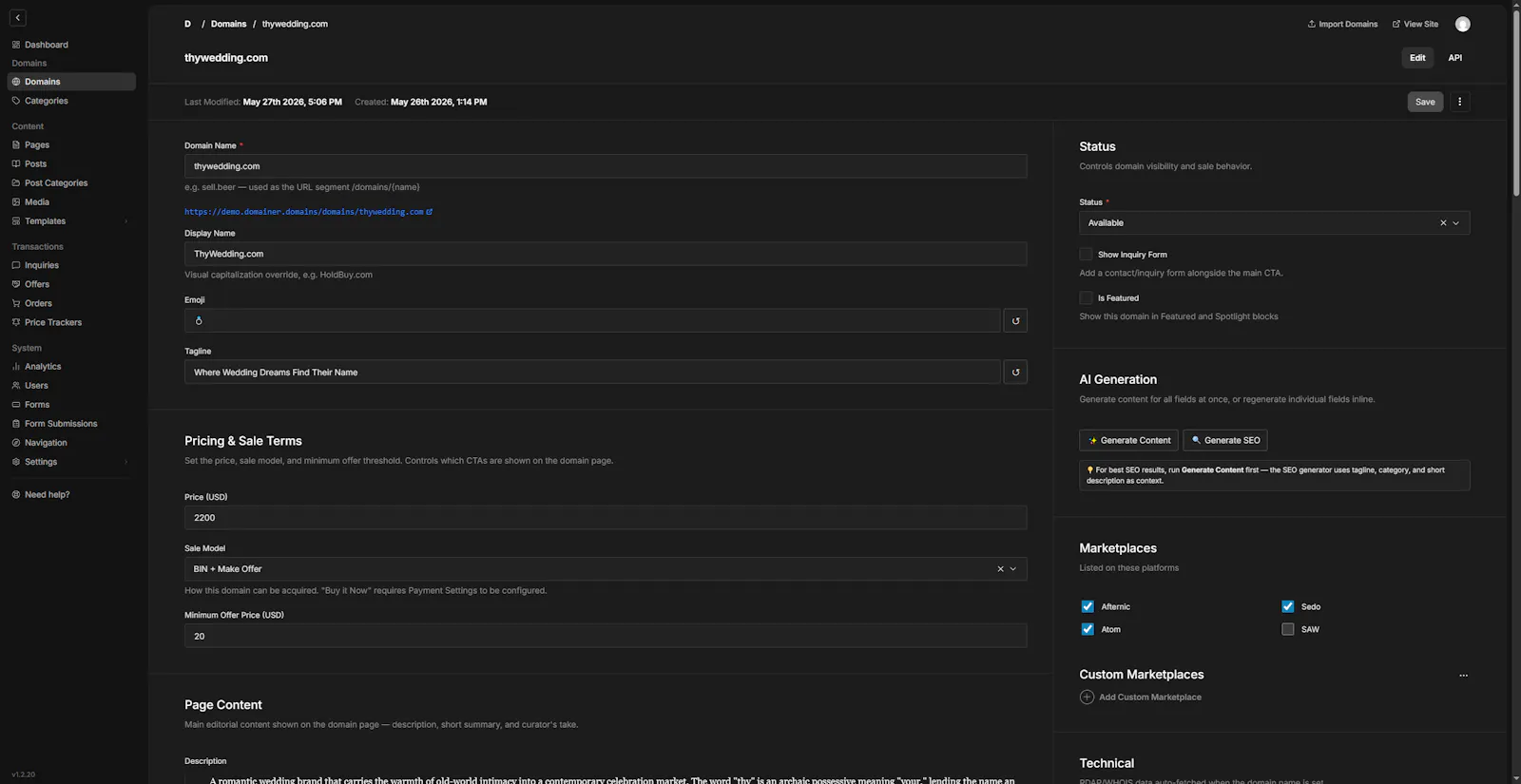Open the demo.domainer.domains URL link
Image resolution: width=1521 pixels, height=784 pixels.
click(x=308, y=212)
